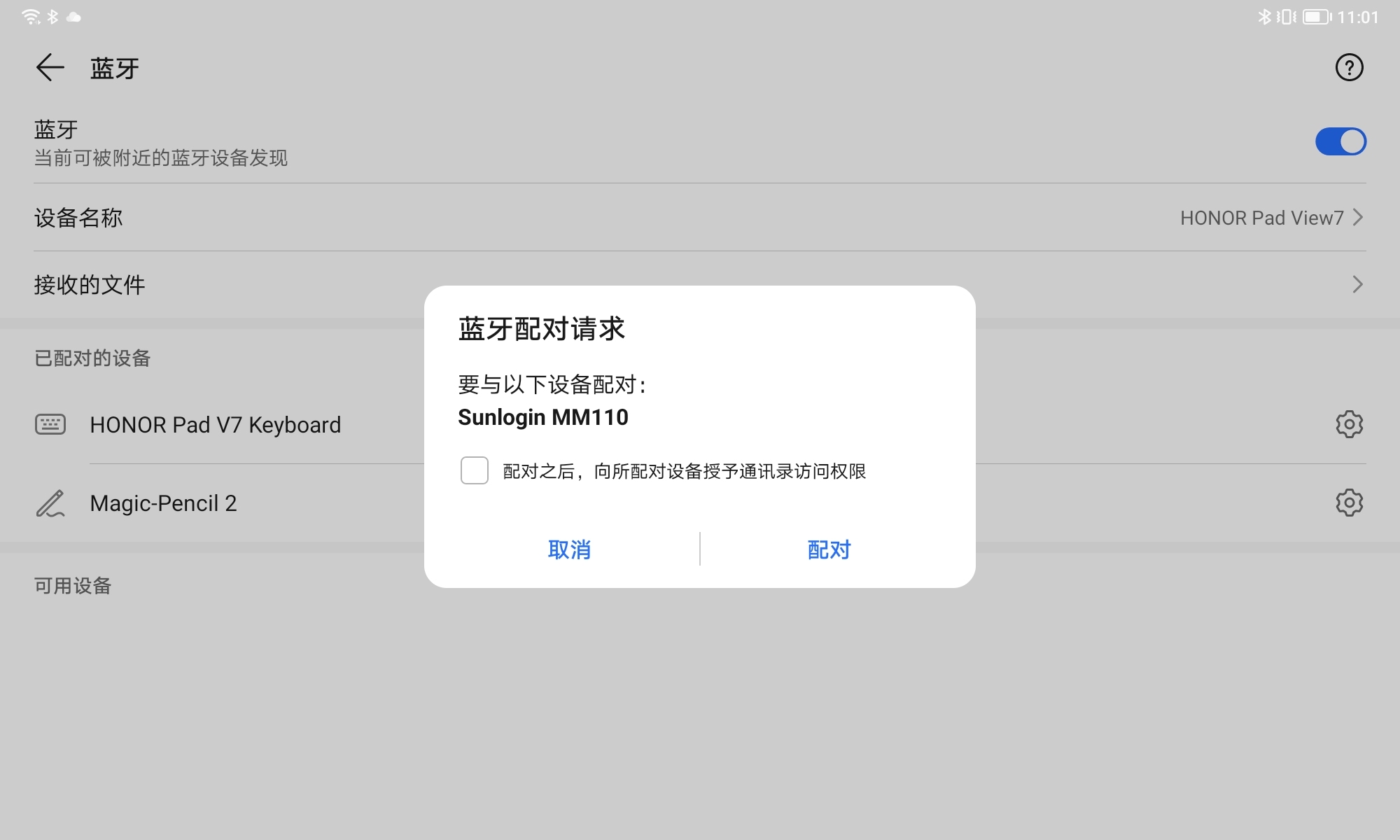Image resolution: width=1400 pixels, height=840 pixels.
Task: Click 取消 to cancel pairing
Action: 569,549
